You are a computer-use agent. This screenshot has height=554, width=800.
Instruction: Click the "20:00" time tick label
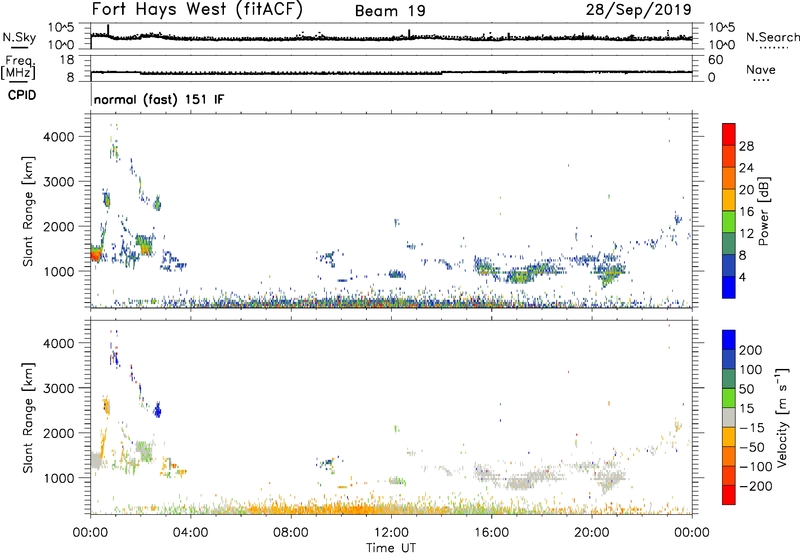tap(591, 533)
